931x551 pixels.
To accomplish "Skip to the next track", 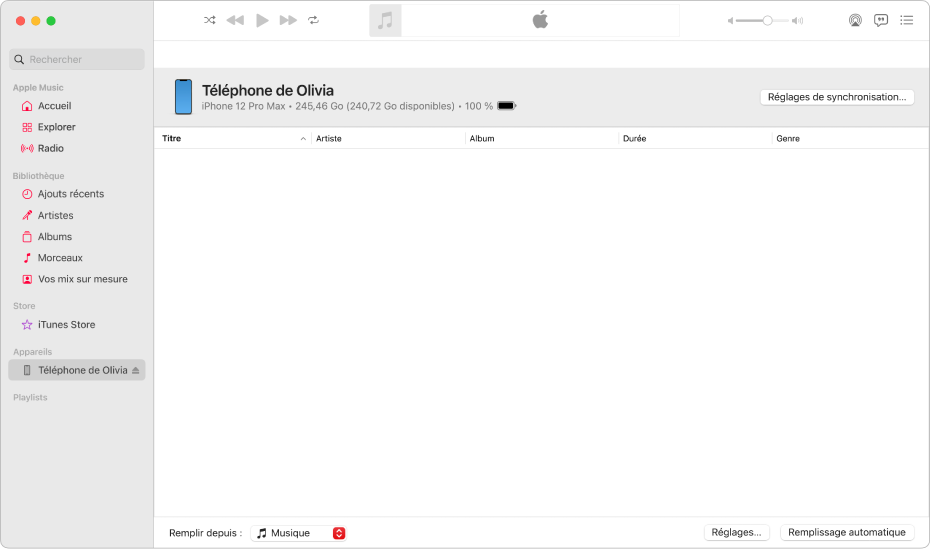I will pyautogui.click(x=288, y=20).
